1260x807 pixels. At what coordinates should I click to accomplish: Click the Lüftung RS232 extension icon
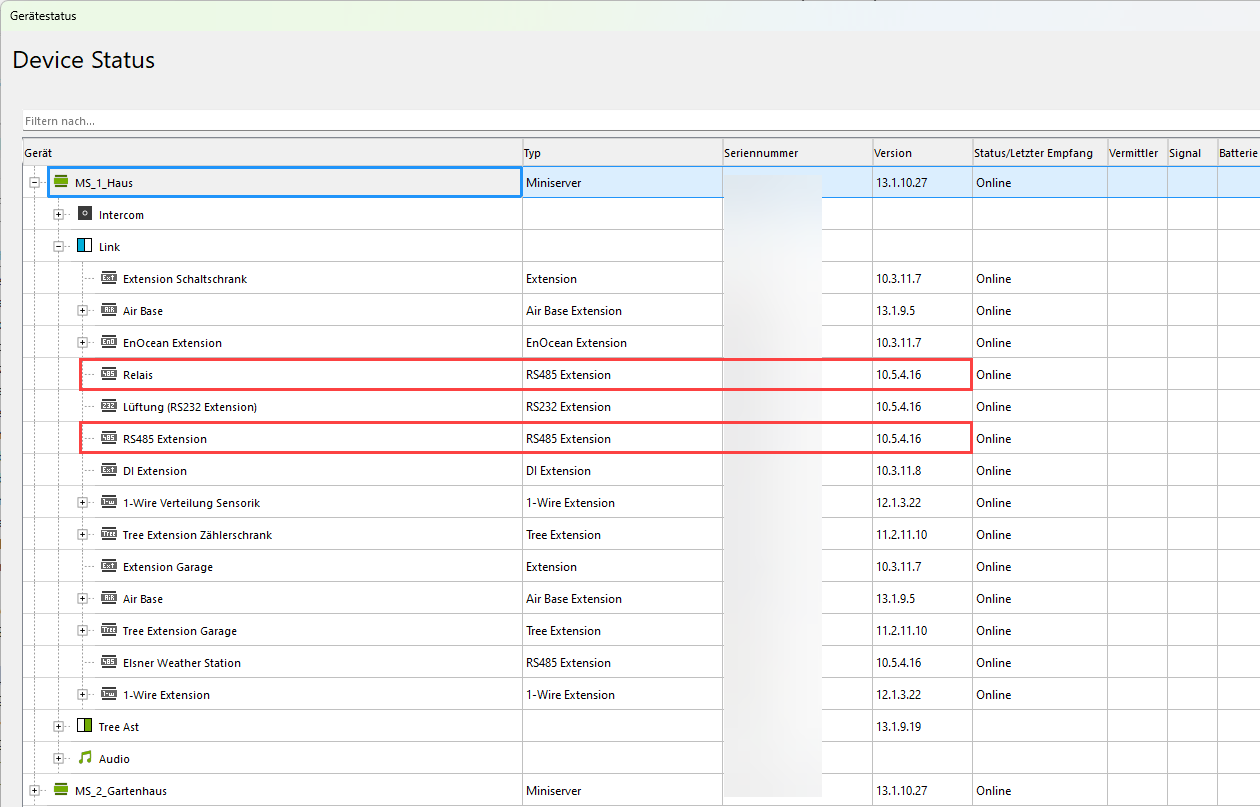click(109, 407)
